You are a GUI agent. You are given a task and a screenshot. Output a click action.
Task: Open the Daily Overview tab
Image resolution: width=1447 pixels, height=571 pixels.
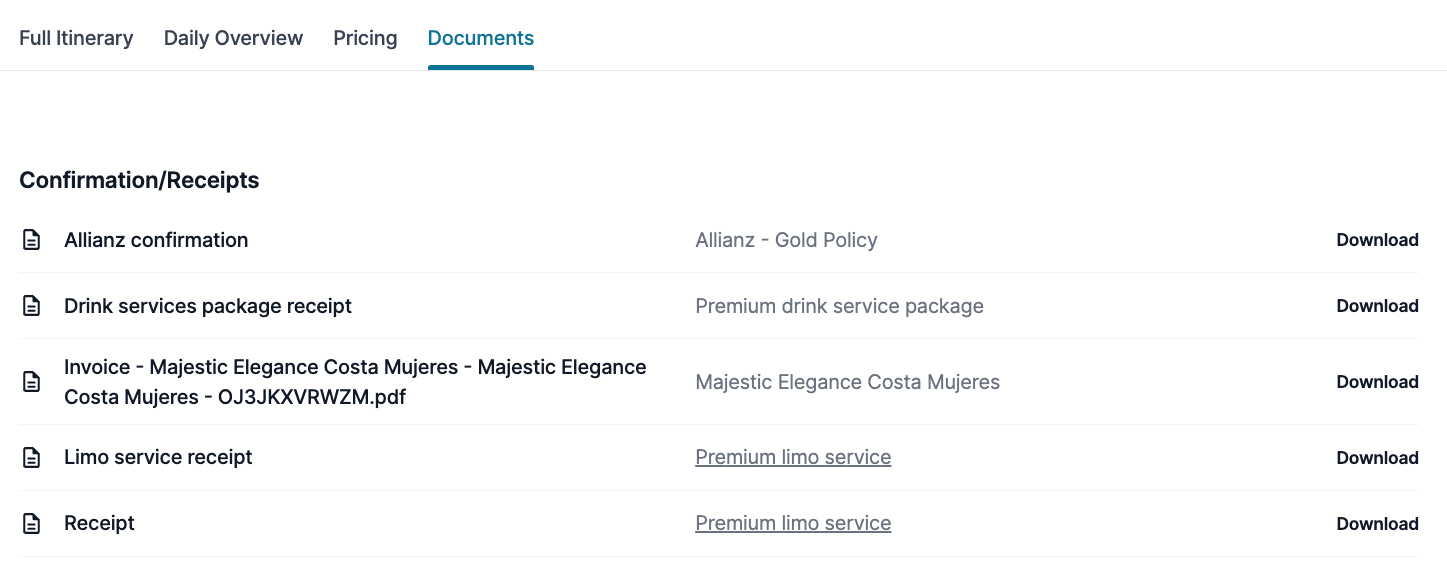[233, 38]
